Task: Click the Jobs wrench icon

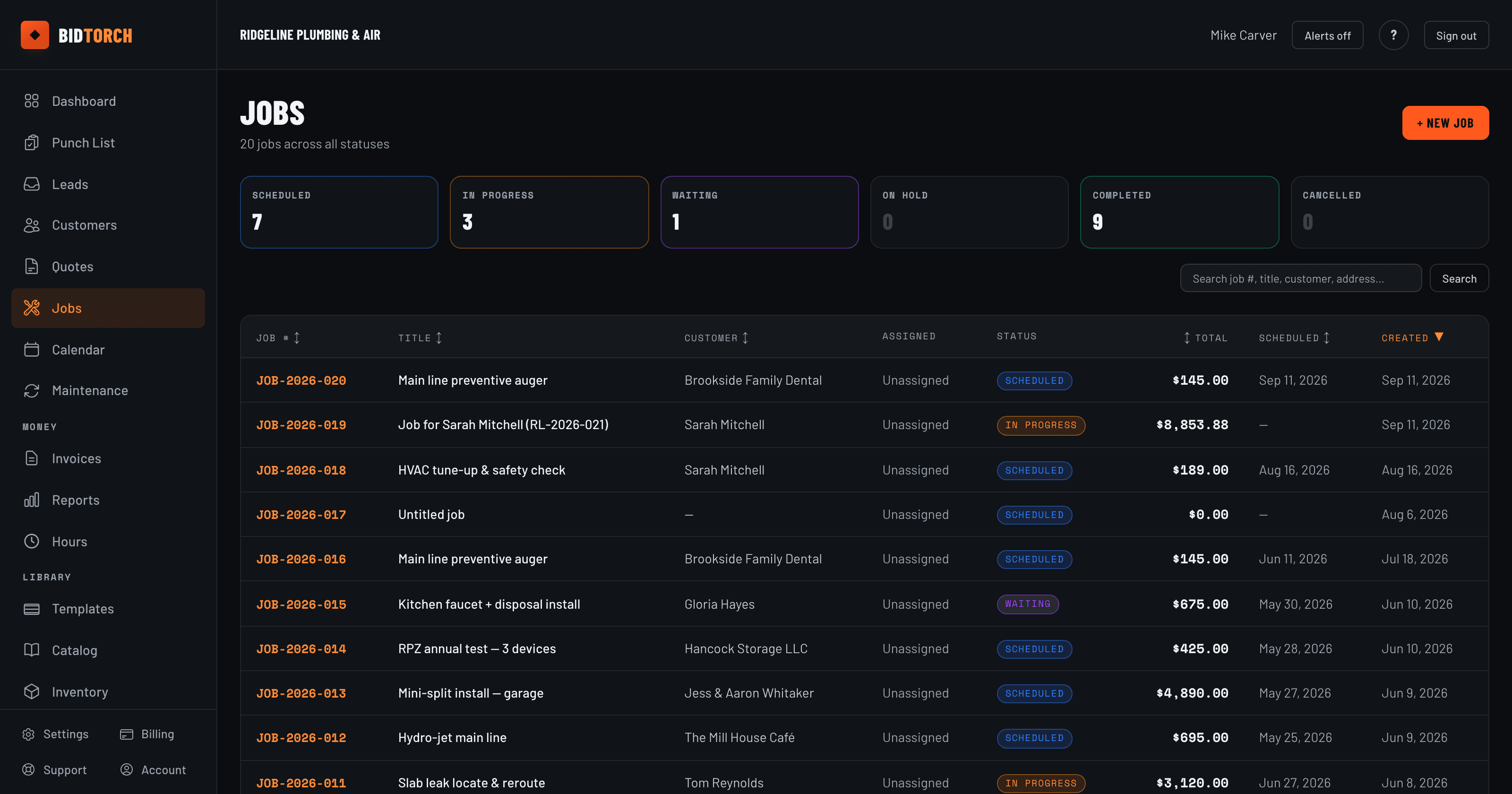Action: tap(32, 308)
